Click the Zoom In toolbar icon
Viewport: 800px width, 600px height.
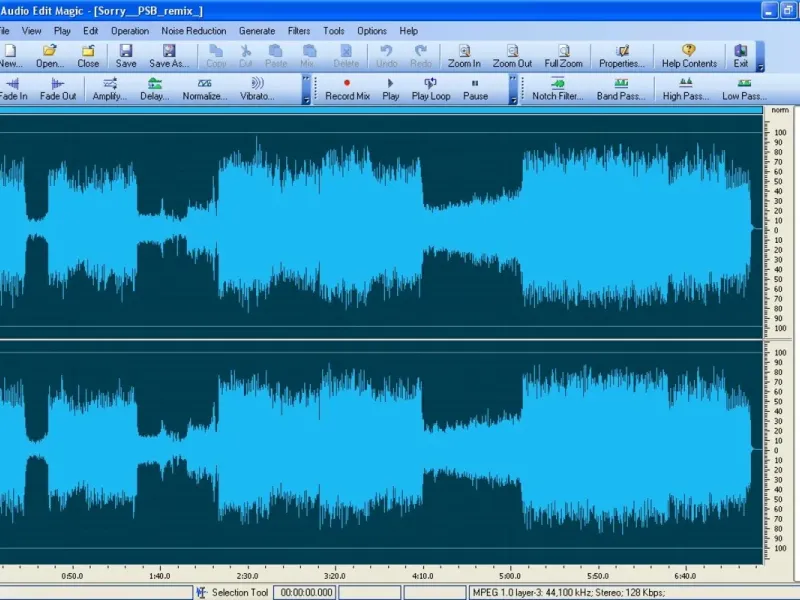464,55
